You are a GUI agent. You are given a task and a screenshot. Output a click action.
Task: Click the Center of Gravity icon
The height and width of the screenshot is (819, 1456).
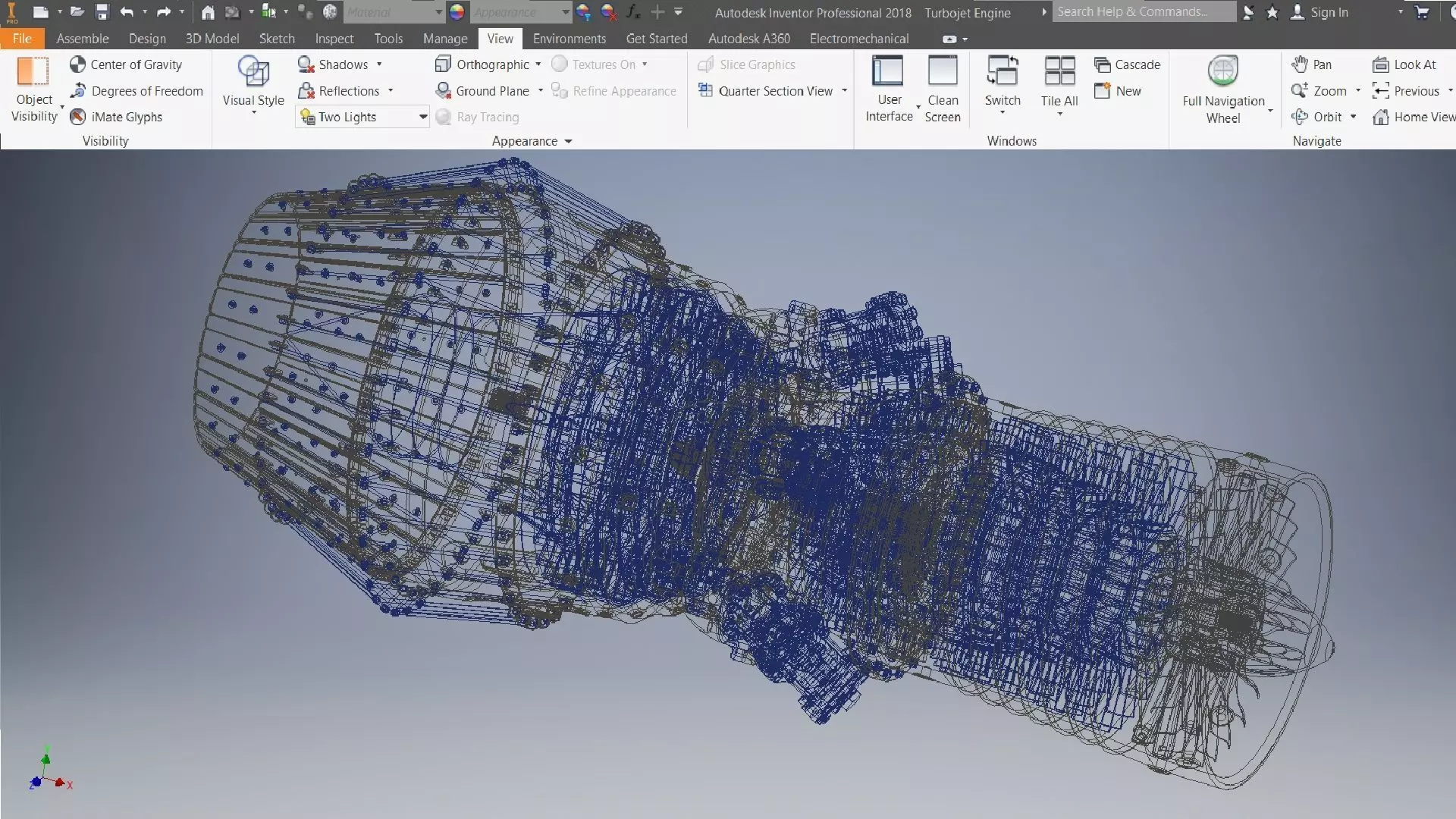coord(77,64)
